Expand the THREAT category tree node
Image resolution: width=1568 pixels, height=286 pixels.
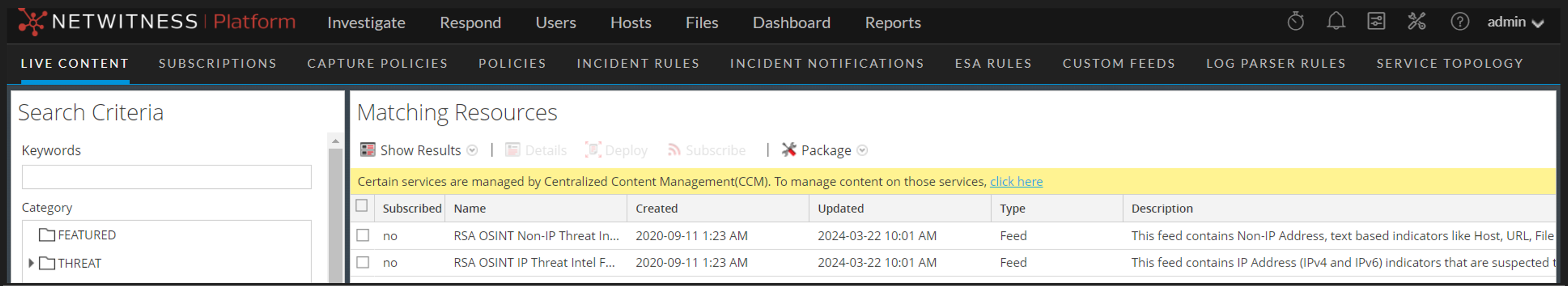point(31,263)
